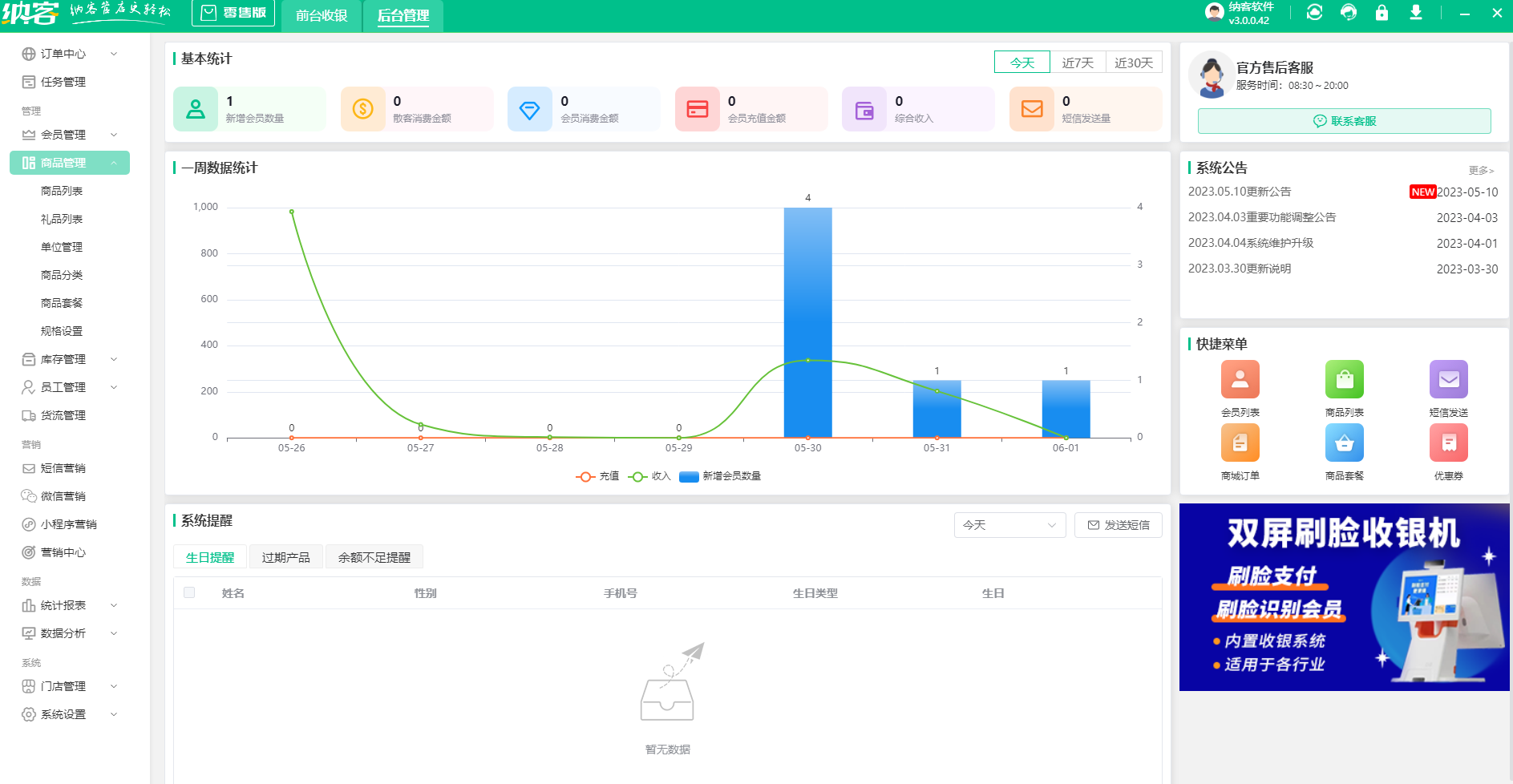Viewport: 1513px width, 784px height.
Task: Switch to the 前台收银 tab
Action: [322, 15]
